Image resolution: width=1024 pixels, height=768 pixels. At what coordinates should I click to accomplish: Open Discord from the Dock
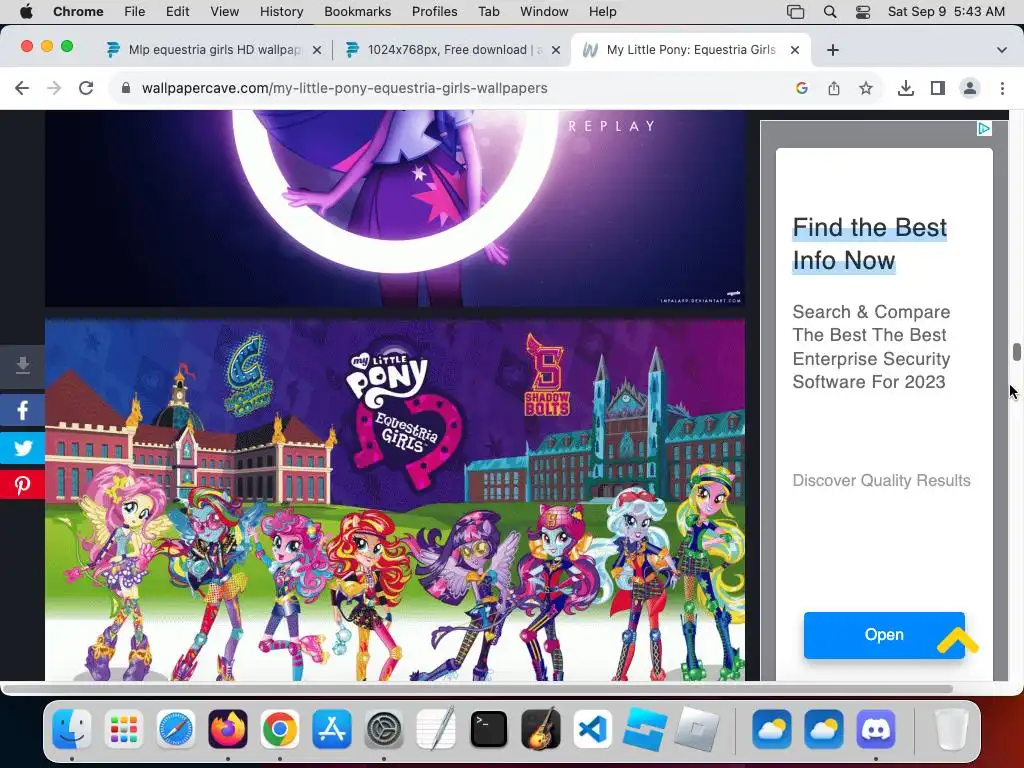click(876, 729)
